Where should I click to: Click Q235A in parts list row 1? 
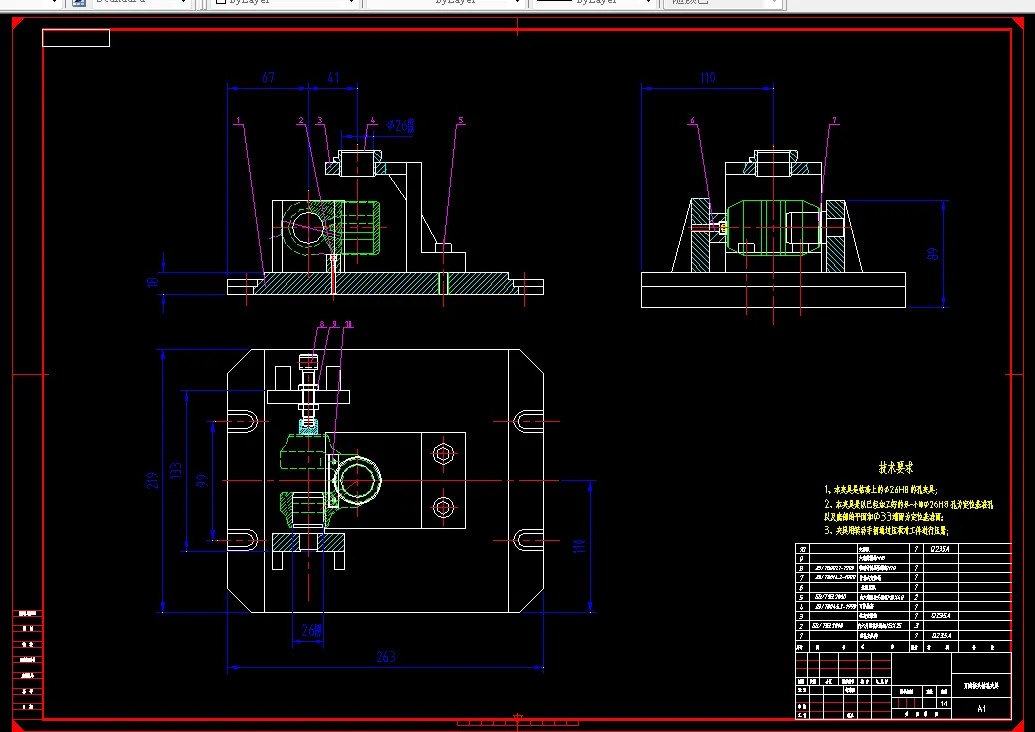point(939,636)
